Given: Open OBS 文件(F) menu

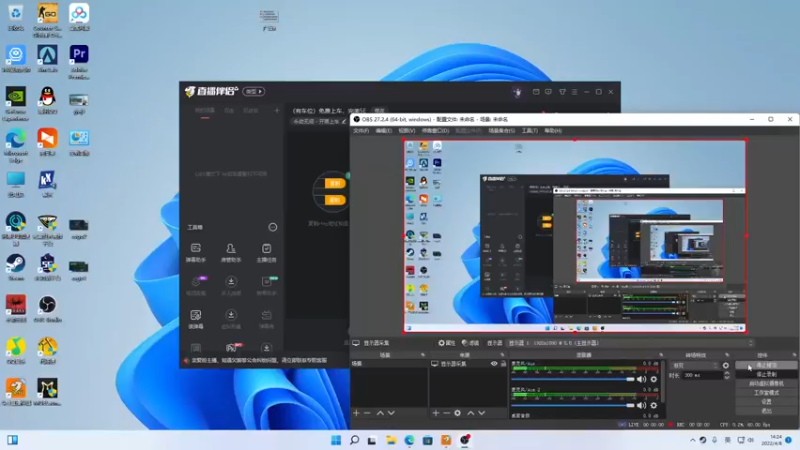Looking at the screenshot, I should (x=361, y=131).
